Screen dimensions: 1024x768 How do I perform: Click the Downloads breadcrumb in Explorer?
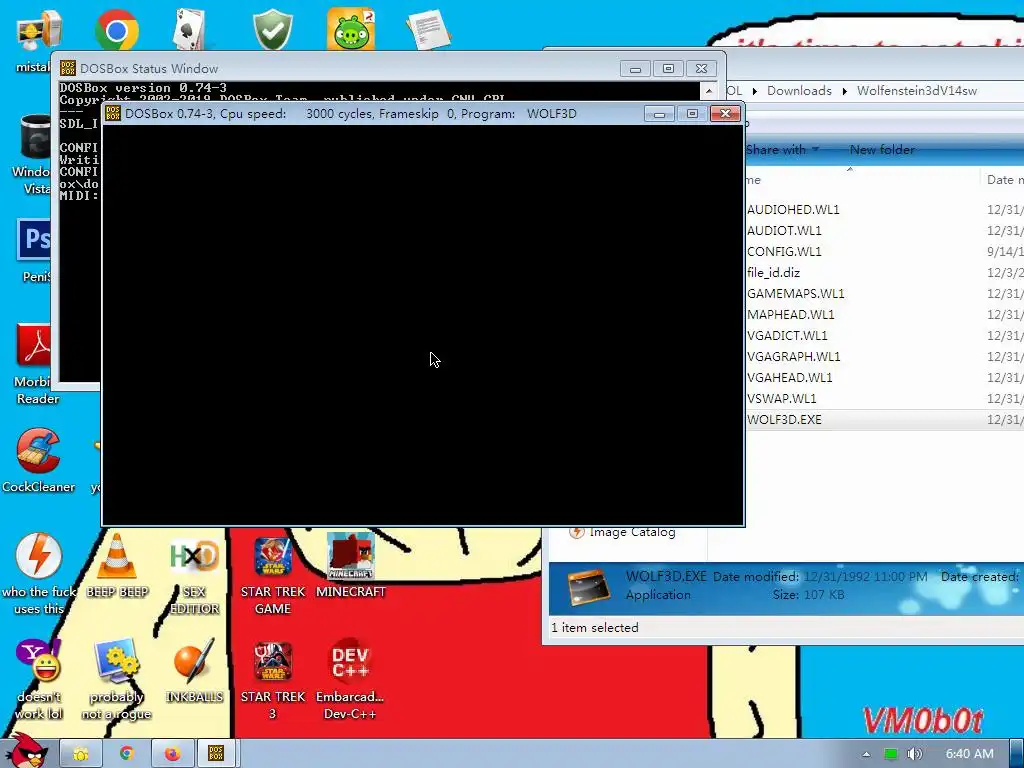coord(799,91)
